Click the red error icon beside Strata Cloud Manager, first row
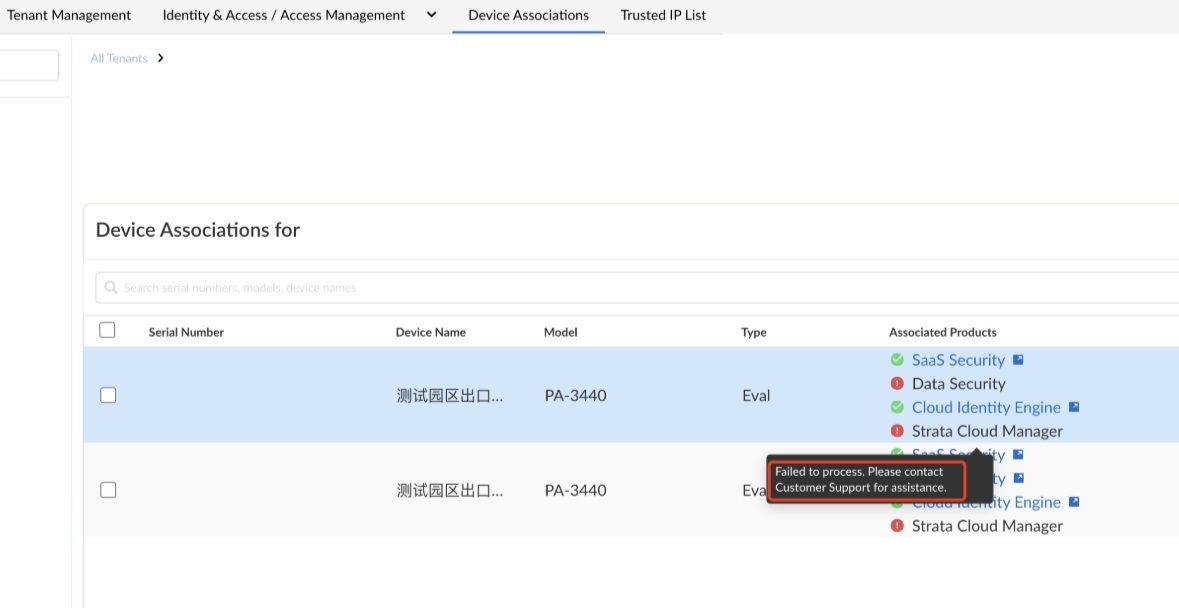 tap(897, 431)
